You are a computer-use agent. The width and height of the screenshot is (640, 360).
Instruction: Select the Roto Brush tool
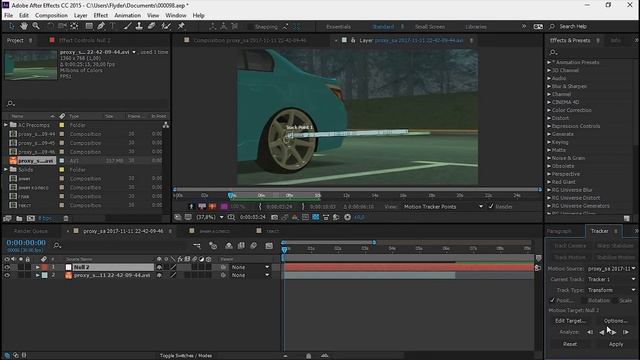point(166,26)
